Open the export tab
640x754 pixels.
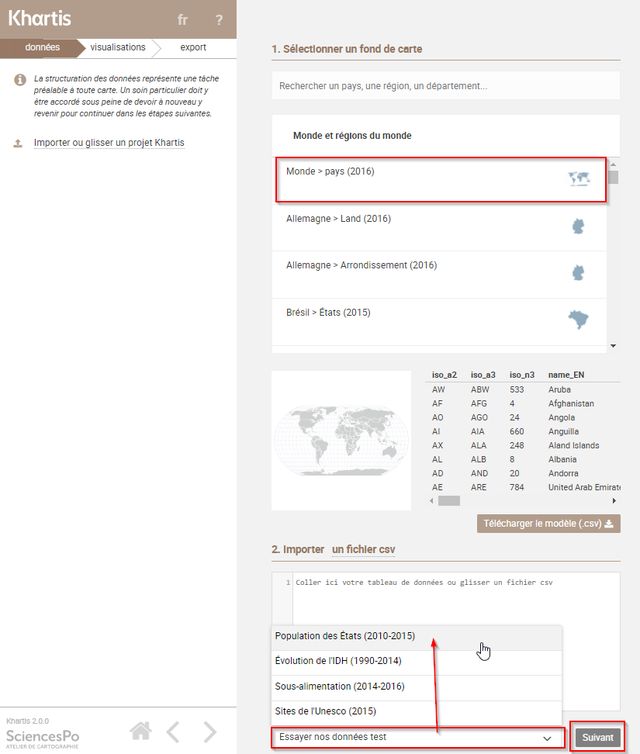tap(193, 47)
